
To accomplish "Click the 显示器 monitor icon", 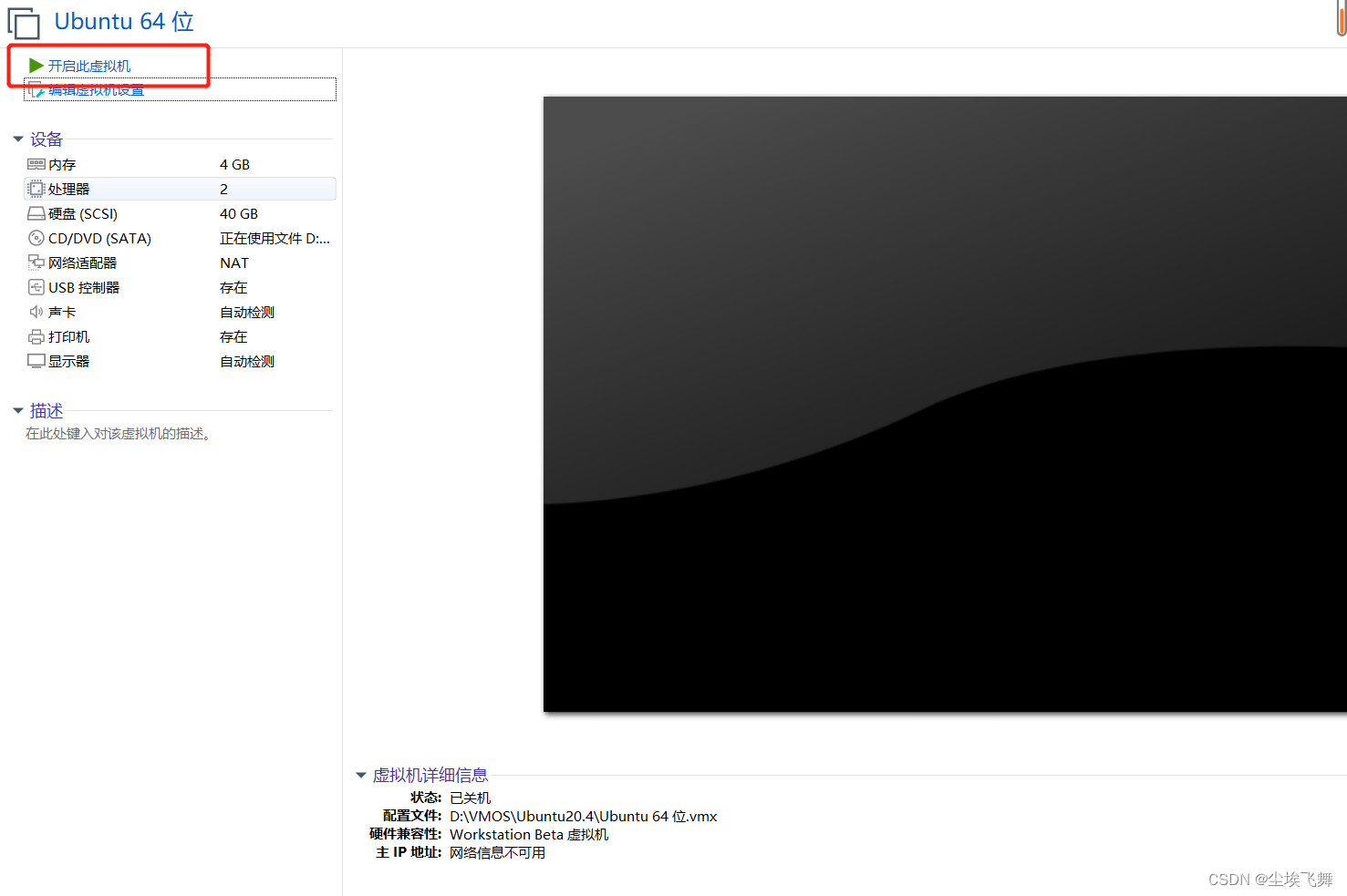I will point(36,361).
